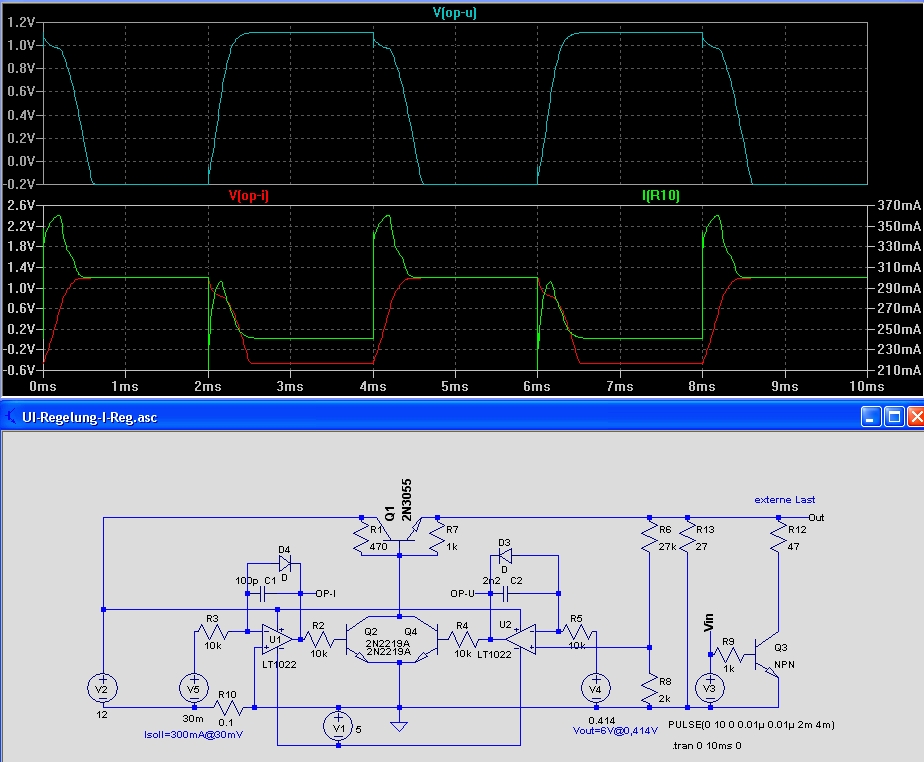
Task: Click the LTspice icon in schematic title bar
Action: coord(11,417)
